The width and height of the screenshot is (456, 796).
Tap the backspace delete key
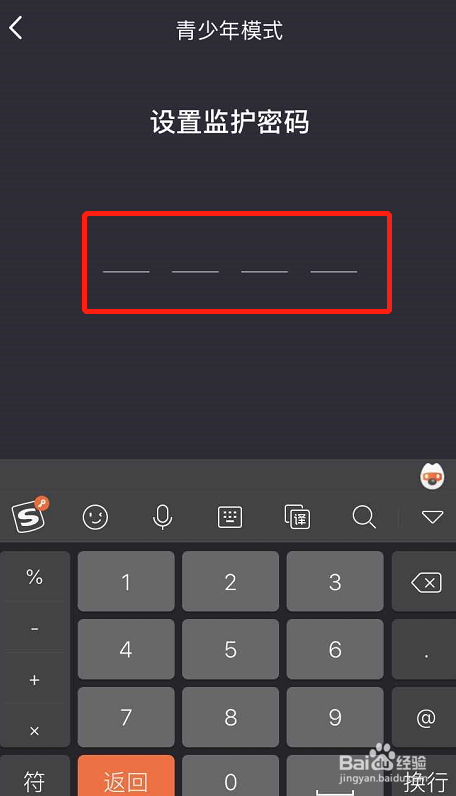pyautogui.click(x=426, y=581)
